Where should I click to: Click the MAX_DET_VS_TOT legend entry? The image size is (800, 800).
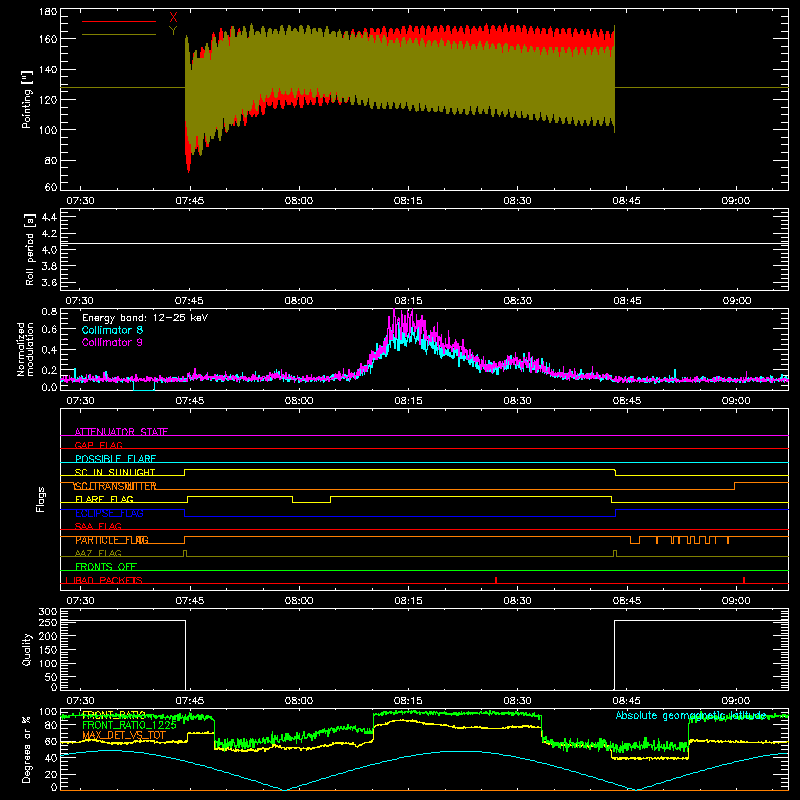point(124,735)
